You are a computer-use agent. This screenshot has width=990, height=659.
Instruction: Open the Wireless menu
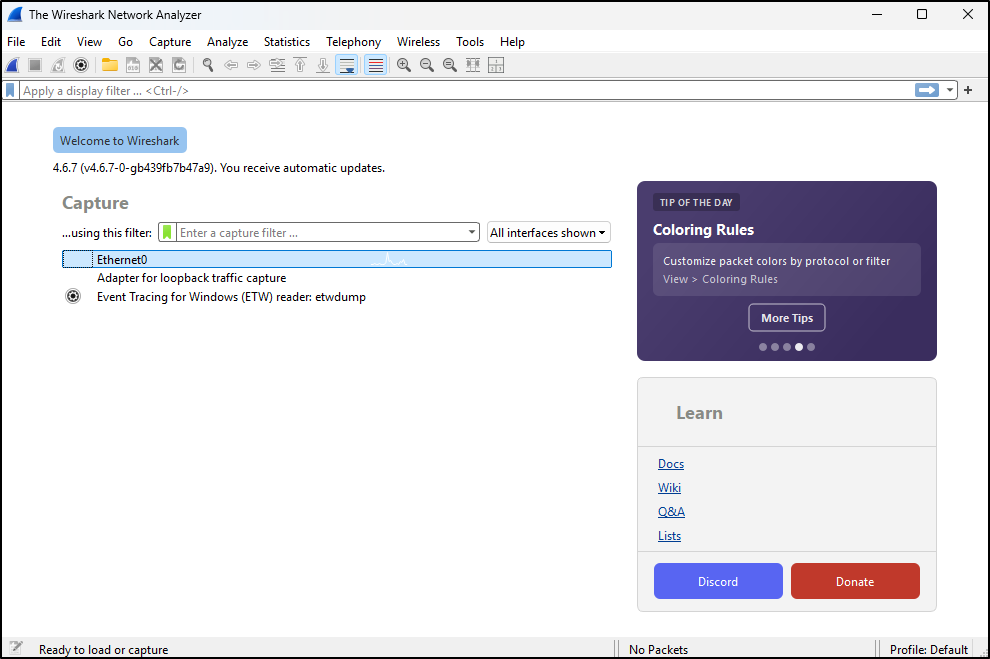(418, 42)
